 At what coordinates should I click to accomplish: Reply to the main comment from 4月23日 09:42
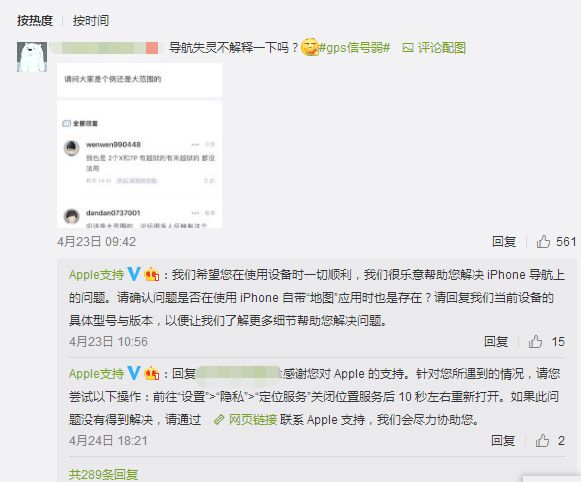coord(504,242)
